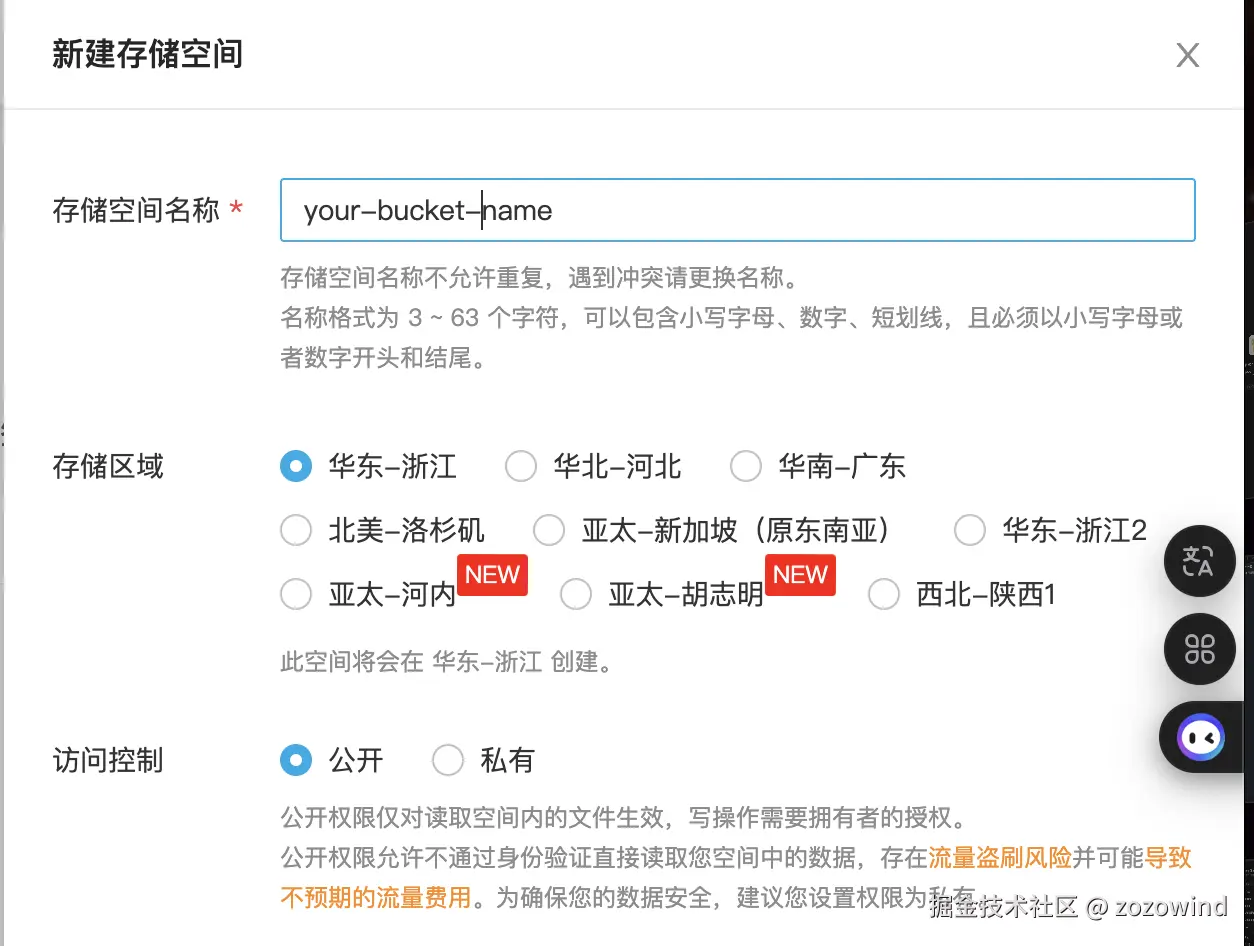Click the NEW badge beside 亚太-胡志明
This screenshot has width=1254, height=946.
click(x=800, y=575)
